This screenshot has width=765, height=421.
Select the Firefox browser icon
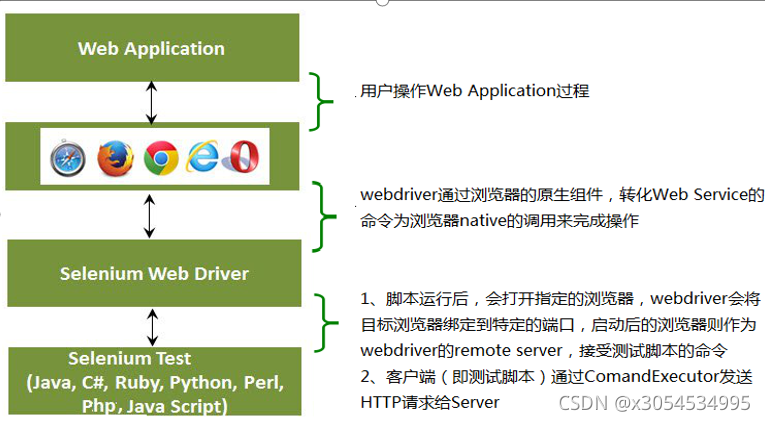(116, 158)
